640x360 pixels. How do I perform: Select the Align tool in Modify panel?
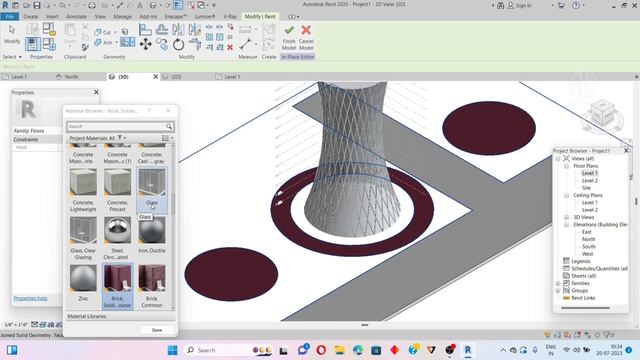145,29
